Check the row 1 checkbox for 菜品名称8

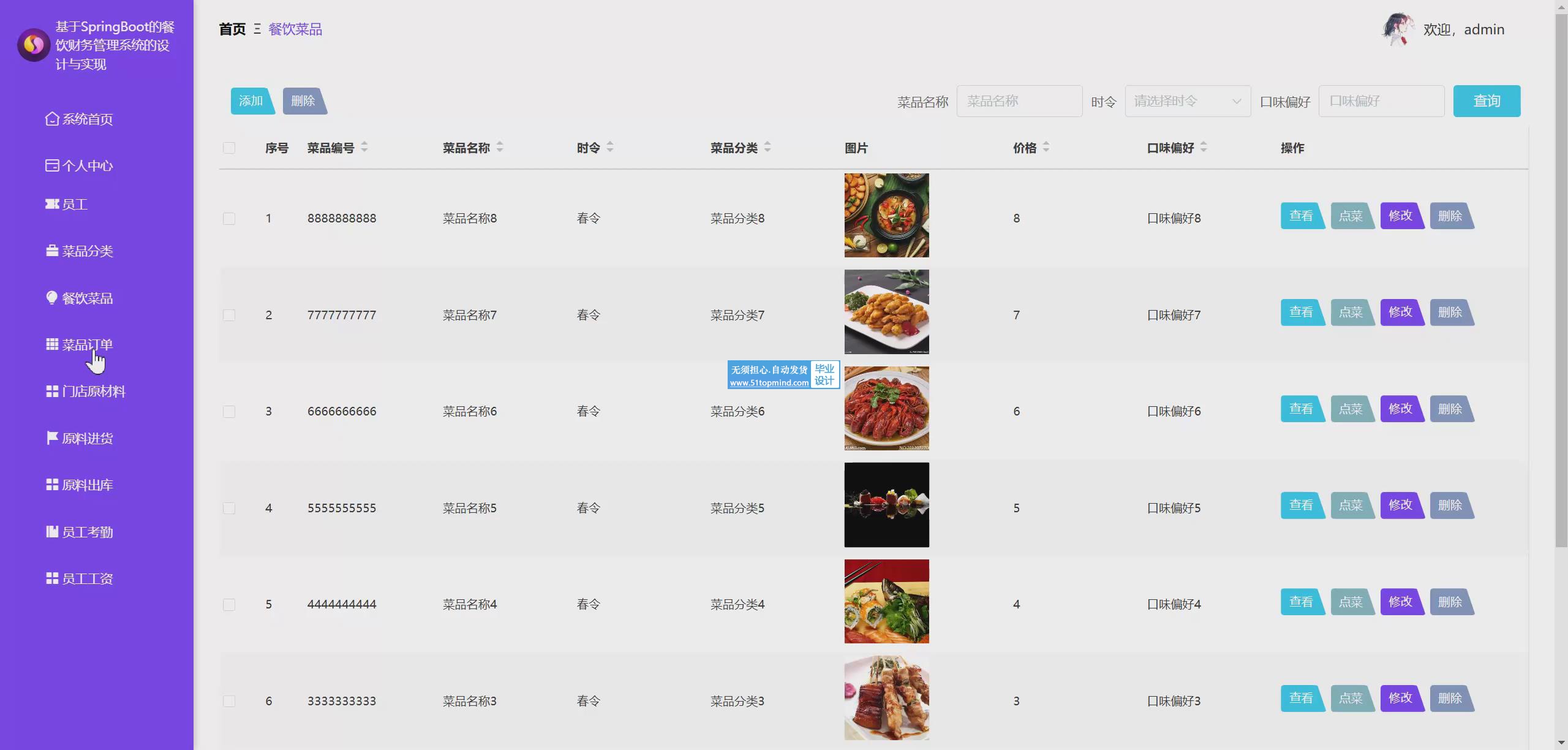[x=229, y=219]
